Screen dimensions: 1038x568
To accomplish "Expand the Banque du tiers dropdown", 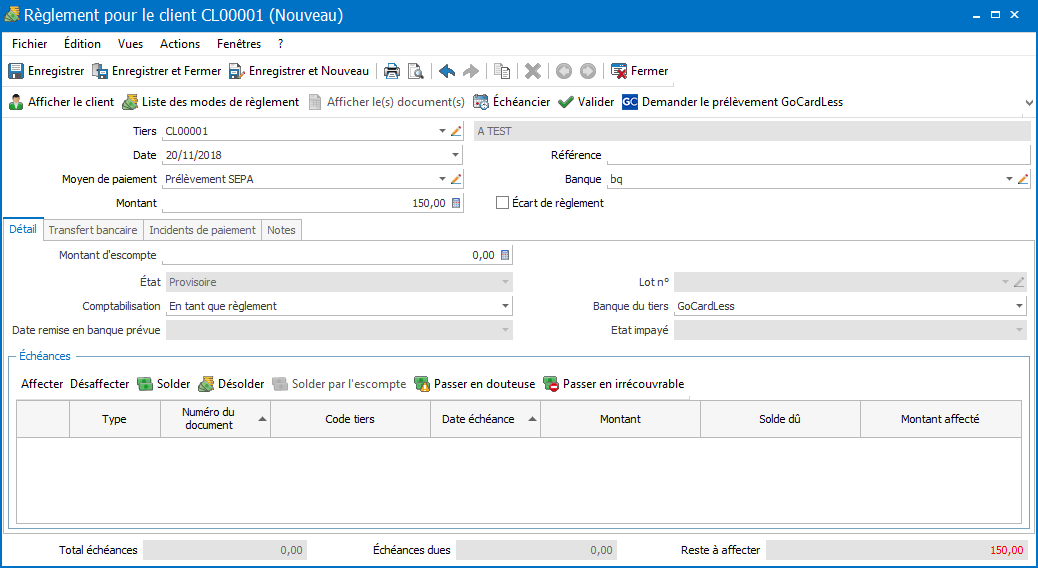I will coord(1019,306).
